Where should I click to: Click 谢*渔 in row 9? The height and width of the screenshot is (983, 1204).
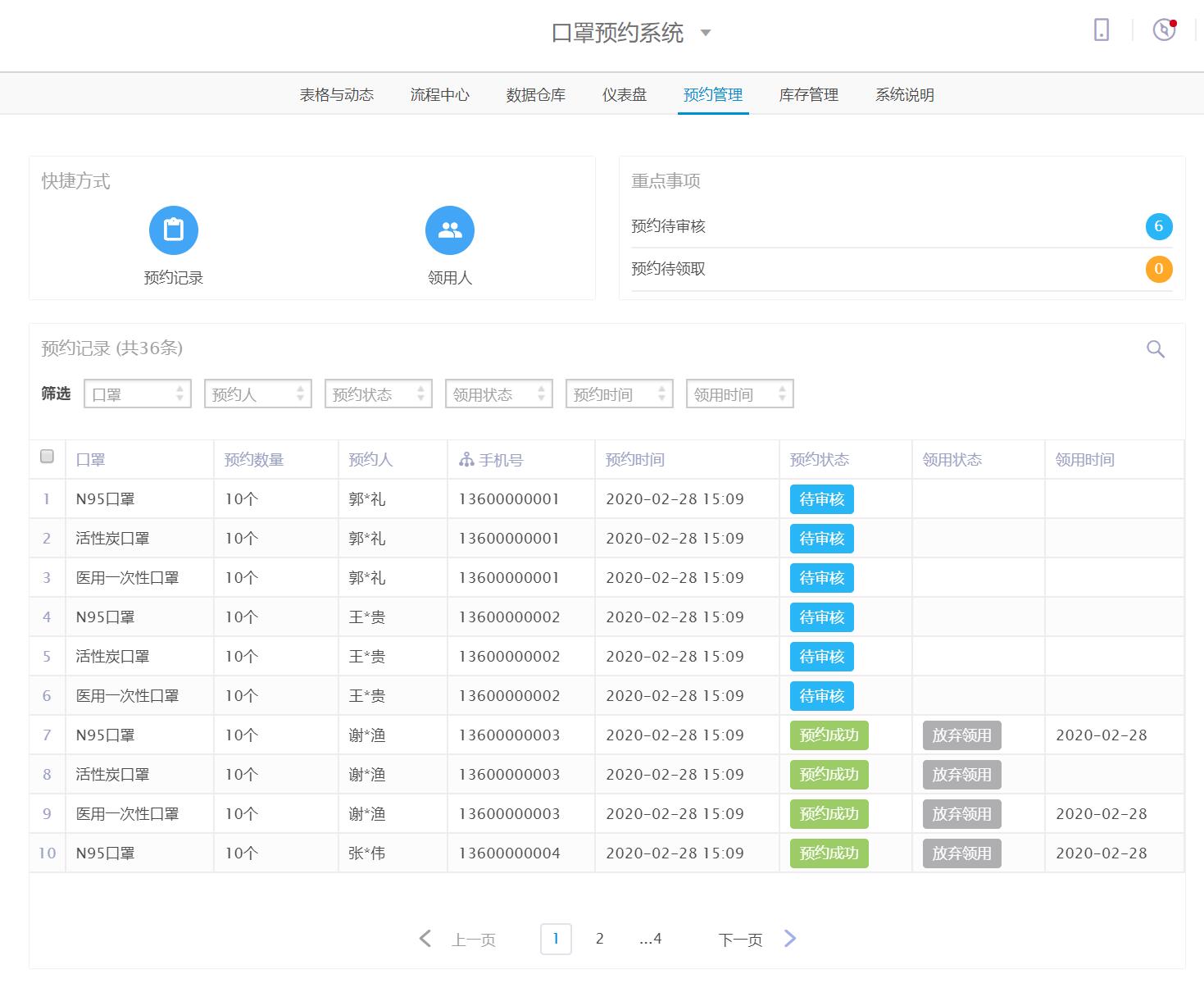367,814
